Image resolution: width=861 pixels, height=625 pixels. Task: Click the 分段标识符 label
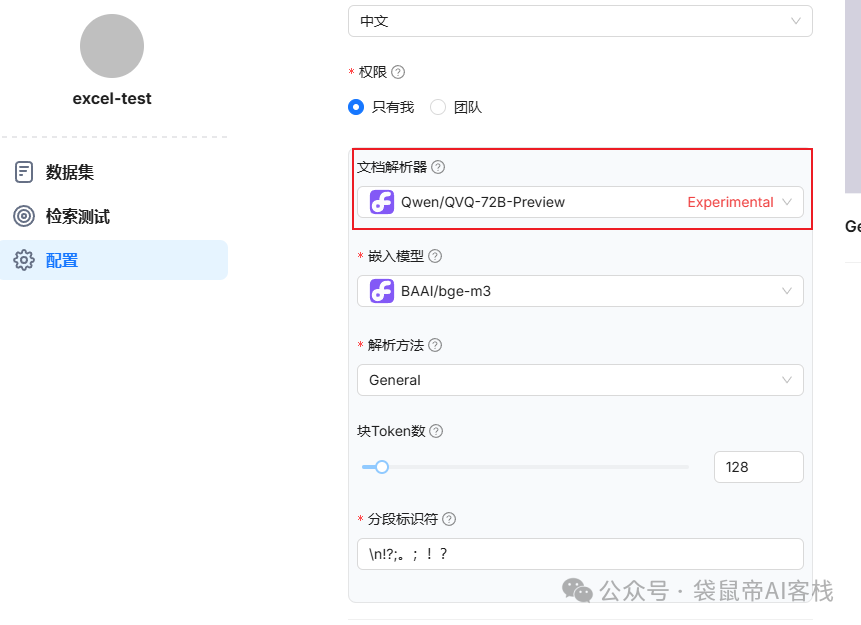tap(403, 519)
